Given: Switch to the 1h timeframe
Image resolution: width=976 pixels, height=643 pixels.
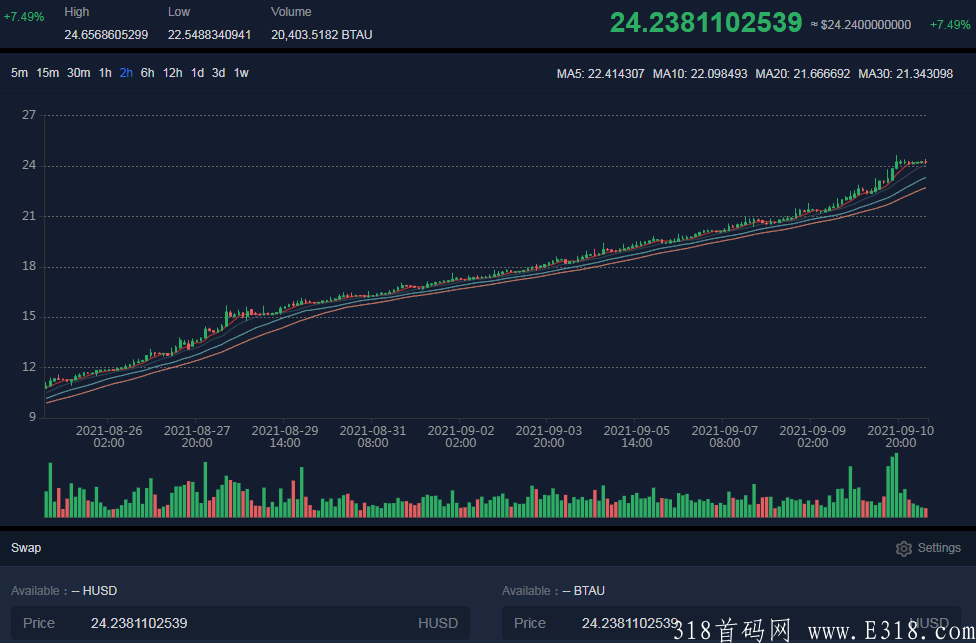Looking at the screenshot, I should point(105,72).
